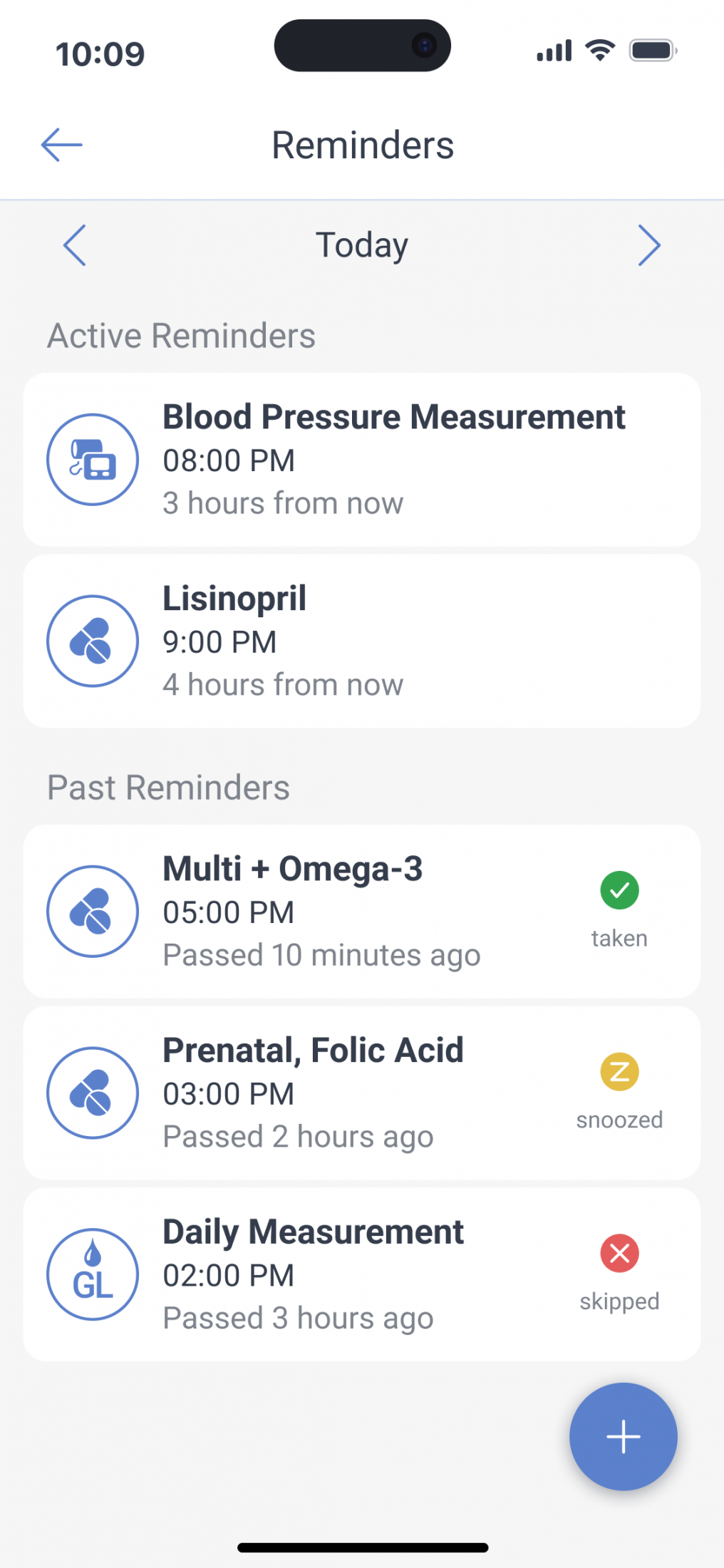Screen dimensions: 724x1568
Task: Tap the yellow snoozed status icon
Action: tap(619, 1071)
